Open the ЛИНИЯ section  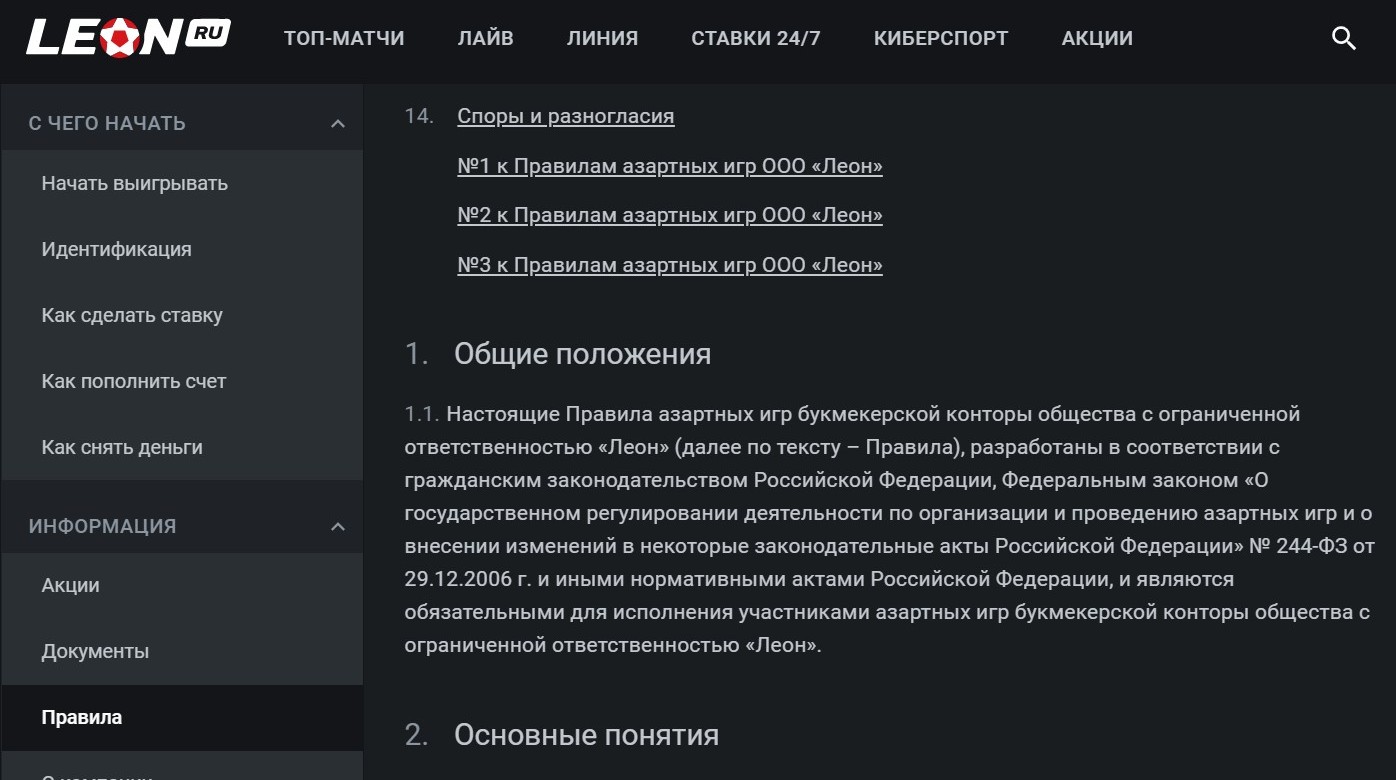(x=602, y=39)
